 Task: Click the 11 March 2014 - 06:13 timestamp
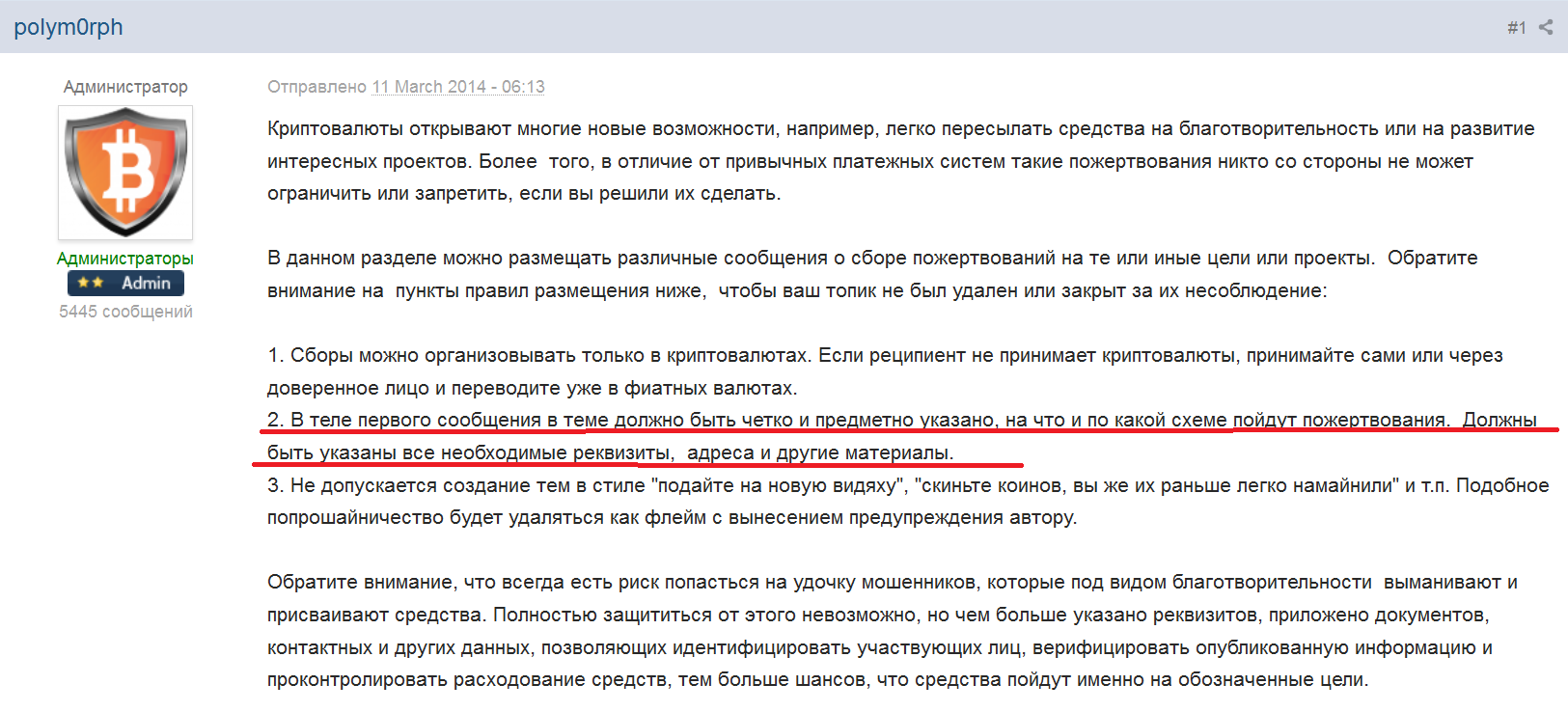[458, 87]
